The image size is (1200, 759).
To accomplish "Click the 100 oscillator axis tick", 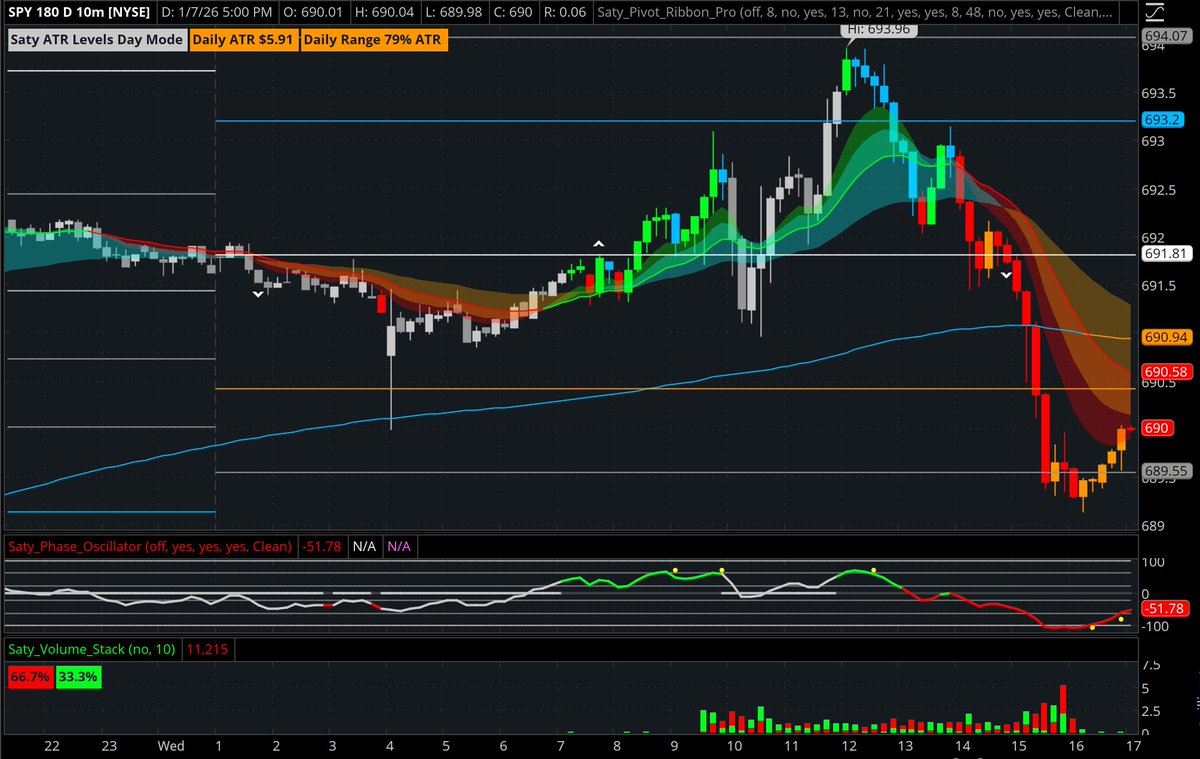I will 1152,562.
